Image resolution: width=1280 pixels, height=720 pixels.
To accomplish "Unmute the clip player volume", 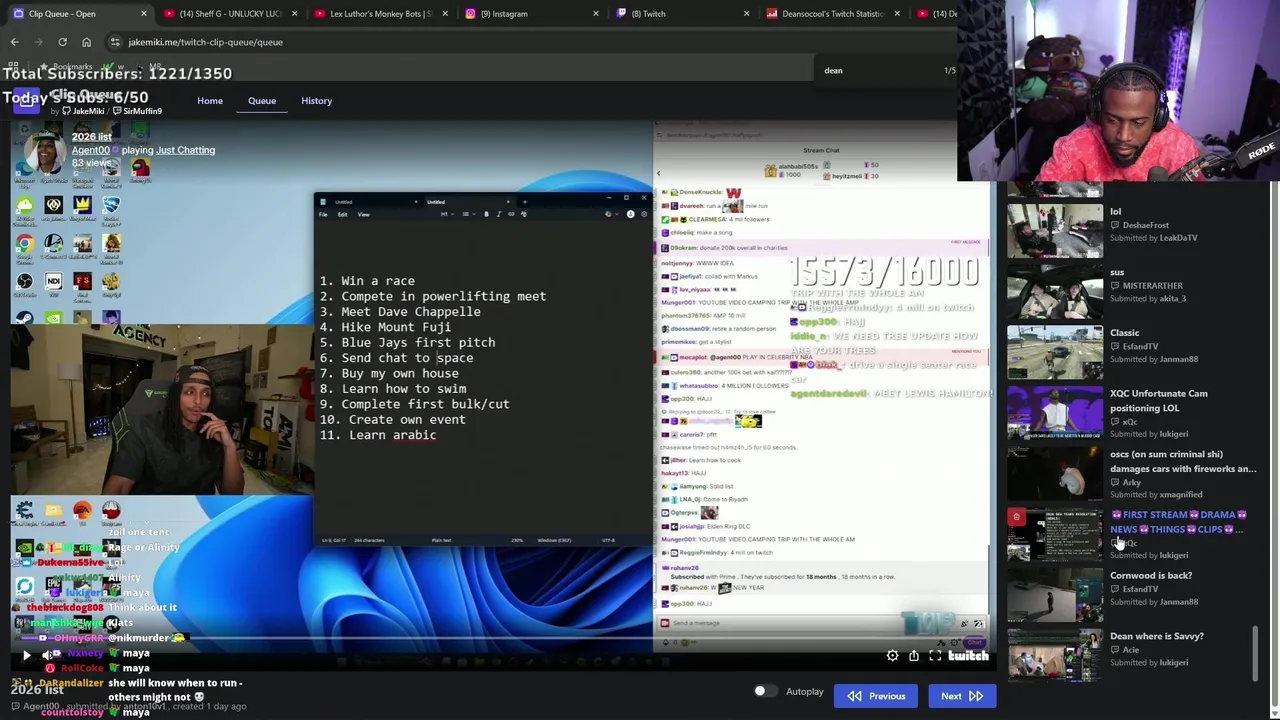I will point(47,655).
